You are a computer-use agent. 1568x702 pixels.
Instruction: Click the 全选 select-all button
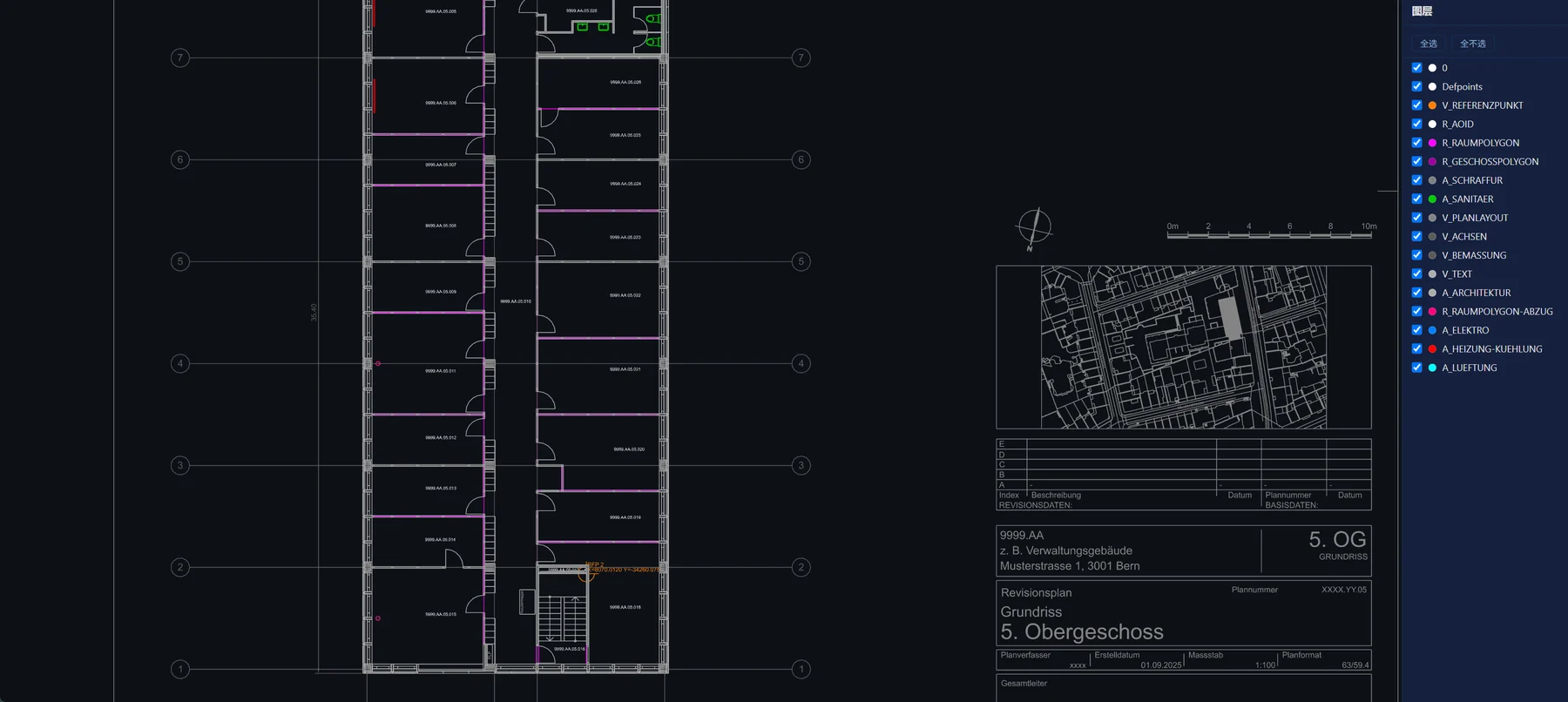point(1429,44)
